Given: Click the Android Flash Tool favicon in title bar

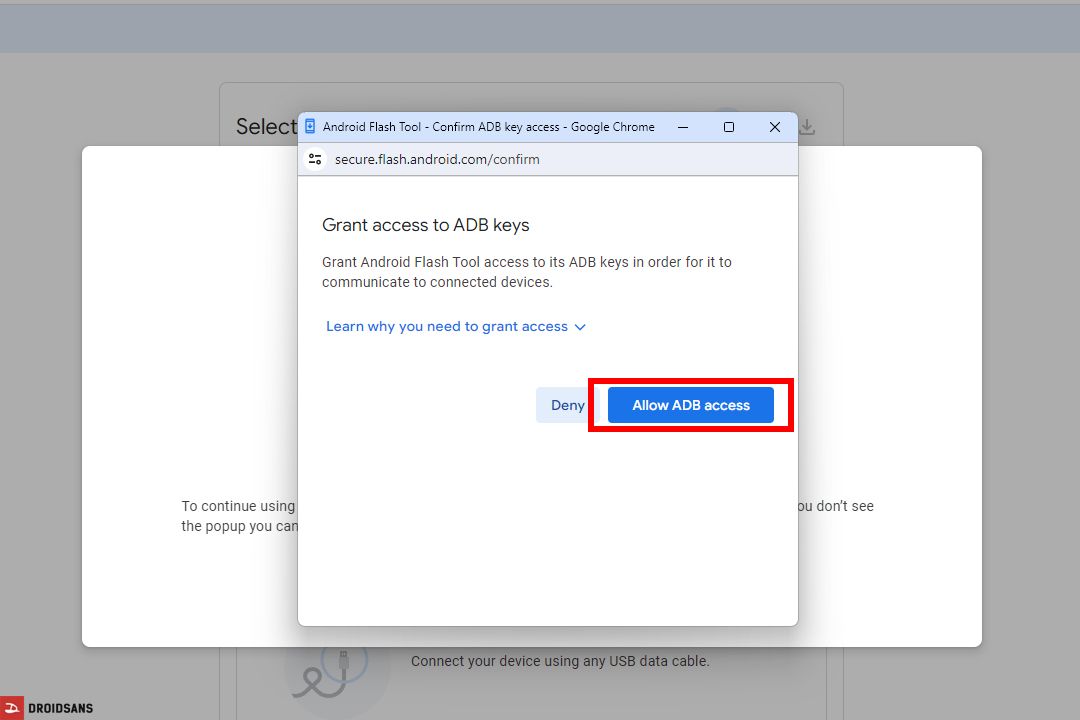Looking at the screenshot, I should tap(309, 126).
